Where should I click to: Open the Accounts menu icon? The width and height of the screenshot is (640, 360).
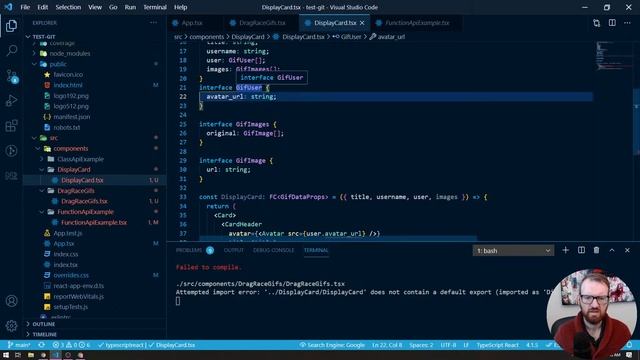click(11, 301)
